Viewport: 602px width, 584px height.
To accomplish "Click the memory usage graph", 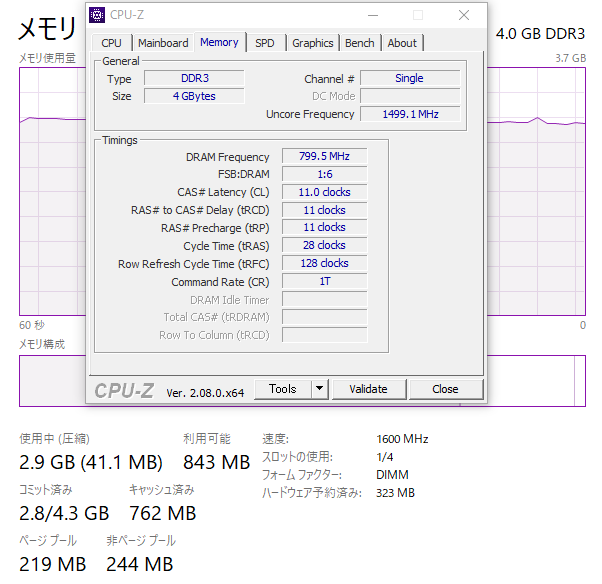I will pos(536,192).
